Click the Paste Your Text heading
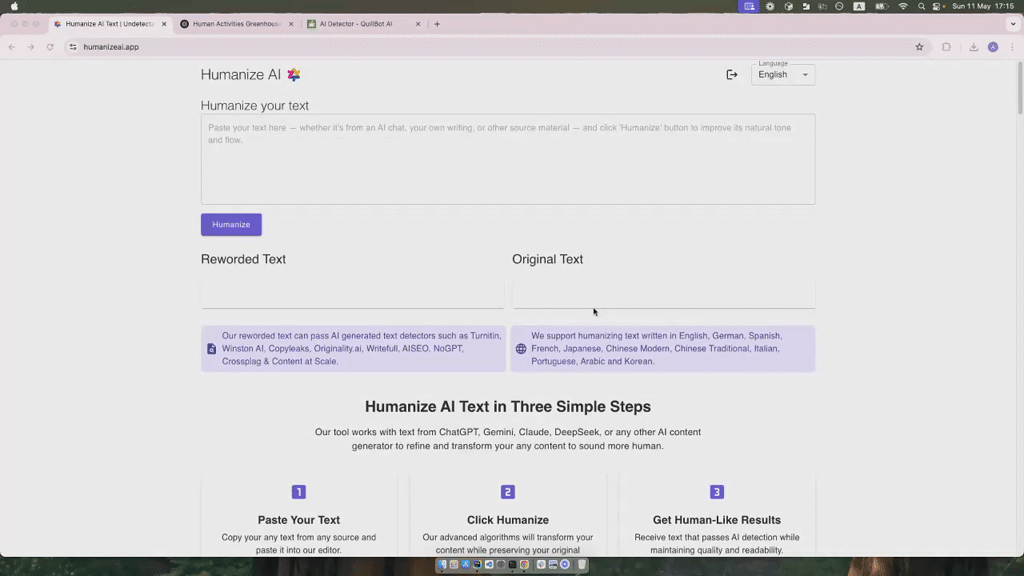Screen dimensions: 1024x576 click(x=298, y=520)
